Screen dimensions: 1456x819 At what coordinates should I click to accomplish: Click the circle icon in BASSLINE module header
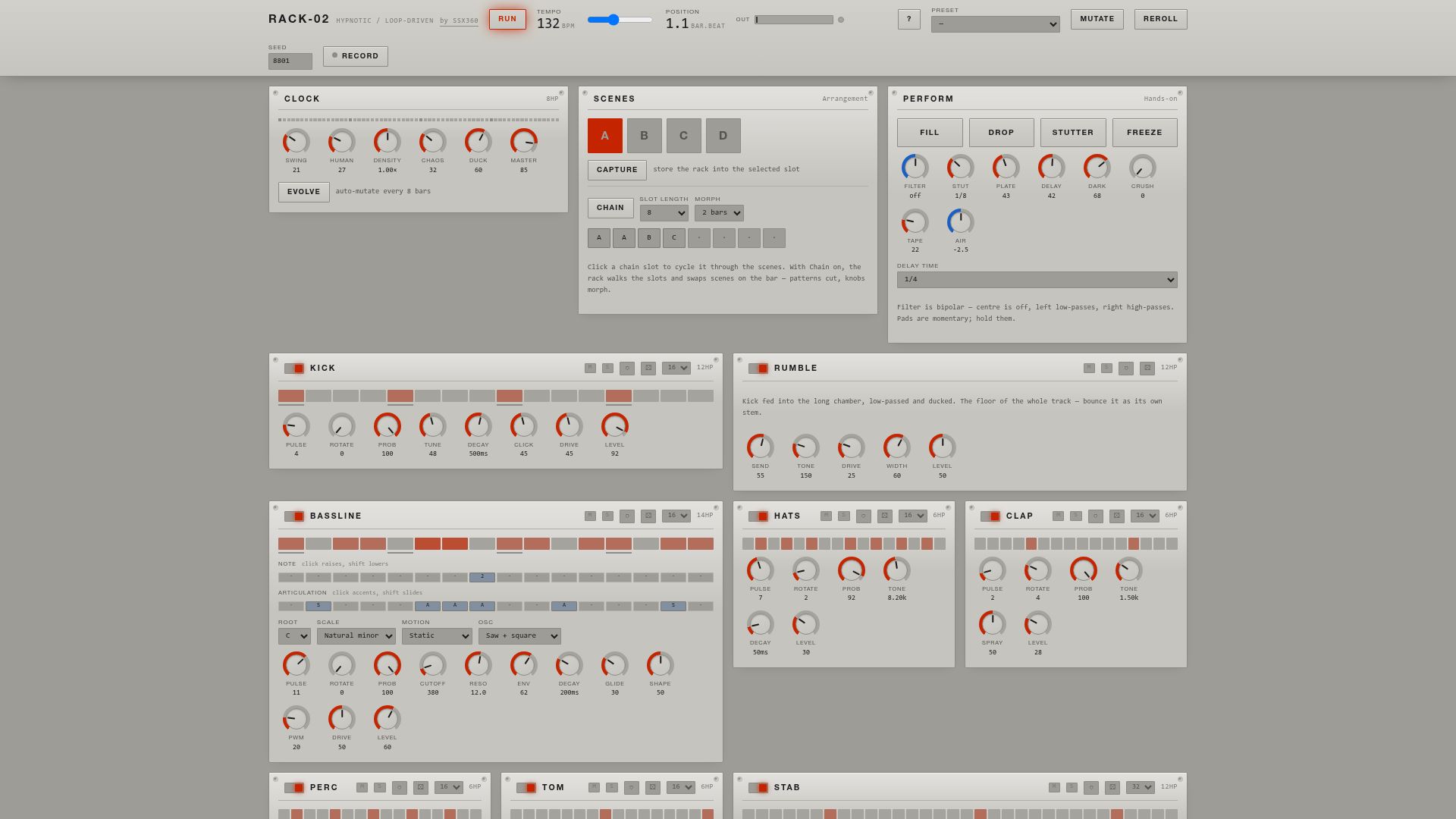pos(627,516)
